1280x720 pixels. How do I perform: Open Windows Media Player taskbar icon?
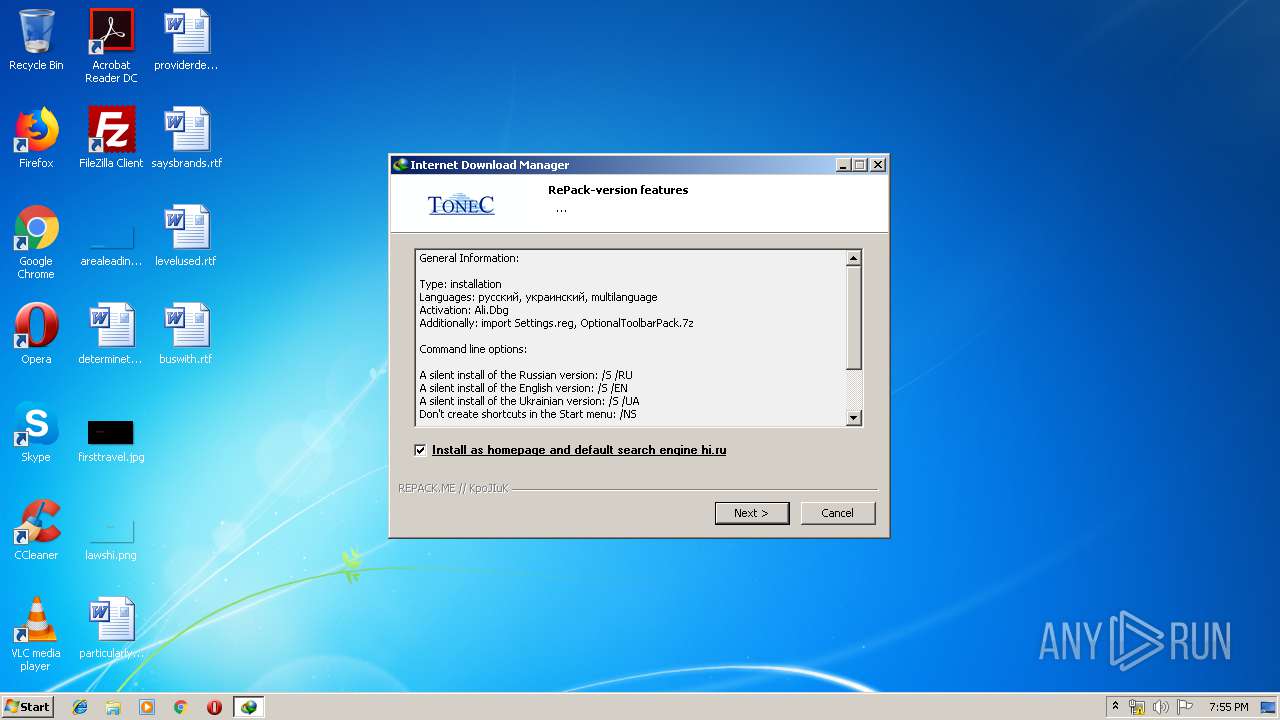147,707
